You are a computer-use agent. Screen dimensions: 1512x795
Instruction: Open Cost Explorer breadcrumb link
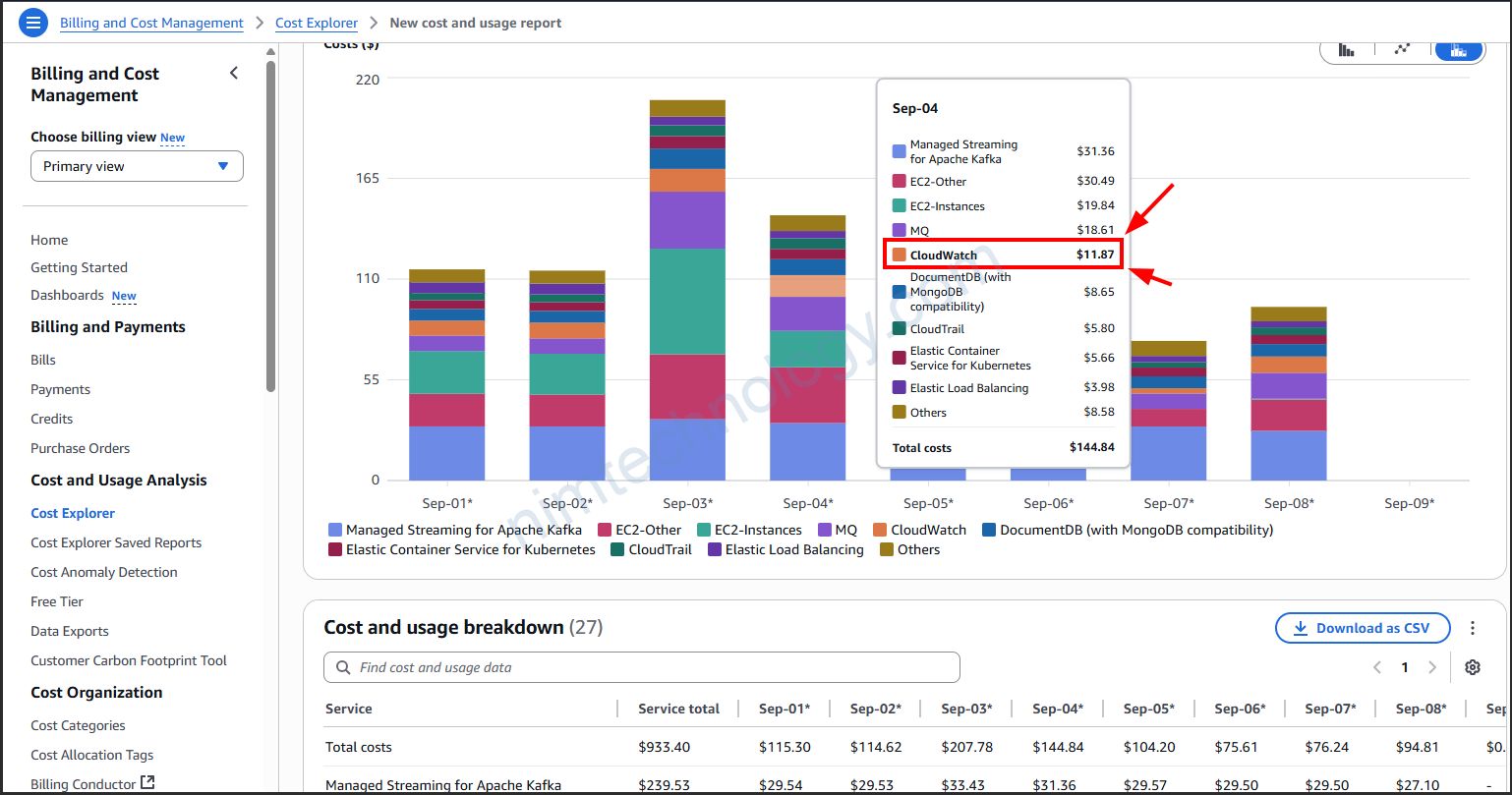pyautogui.click(x=316, y=23)
